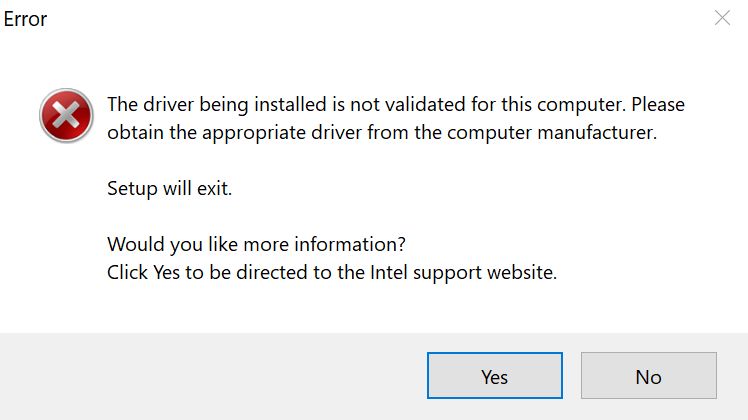Click the 'obtain the appropriate driver' line

pyautogui.click(x=382, y=133)
